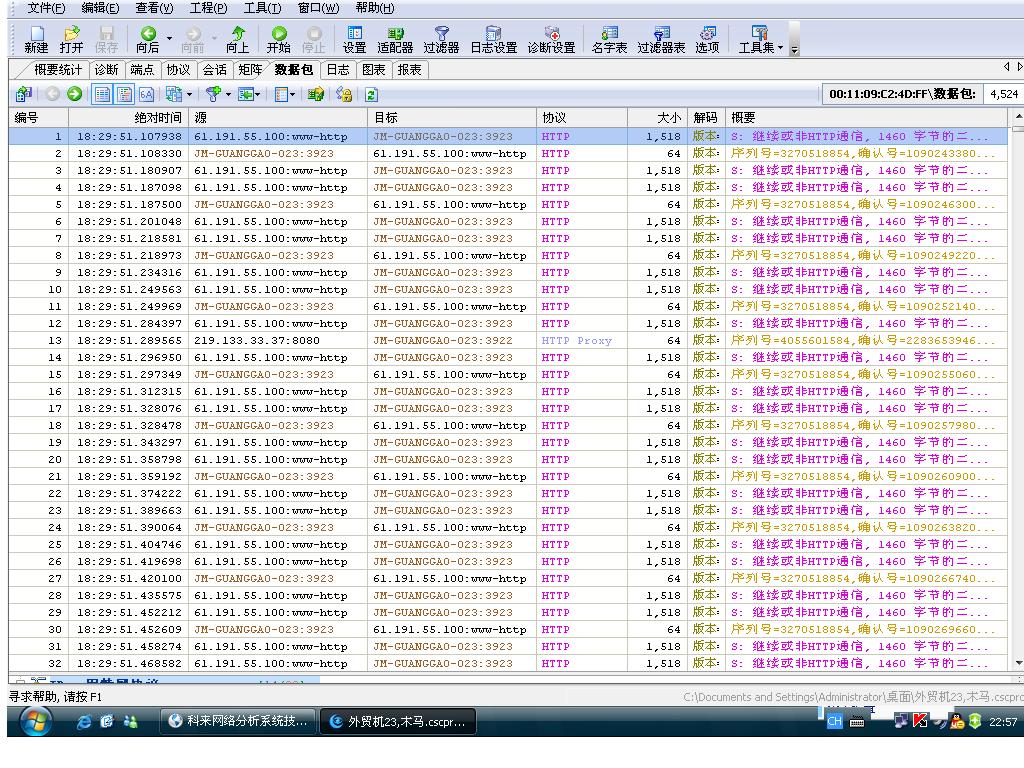1024x768 pixels.
Task: Toggle the second packet detail view mode button
Action: 124,94
